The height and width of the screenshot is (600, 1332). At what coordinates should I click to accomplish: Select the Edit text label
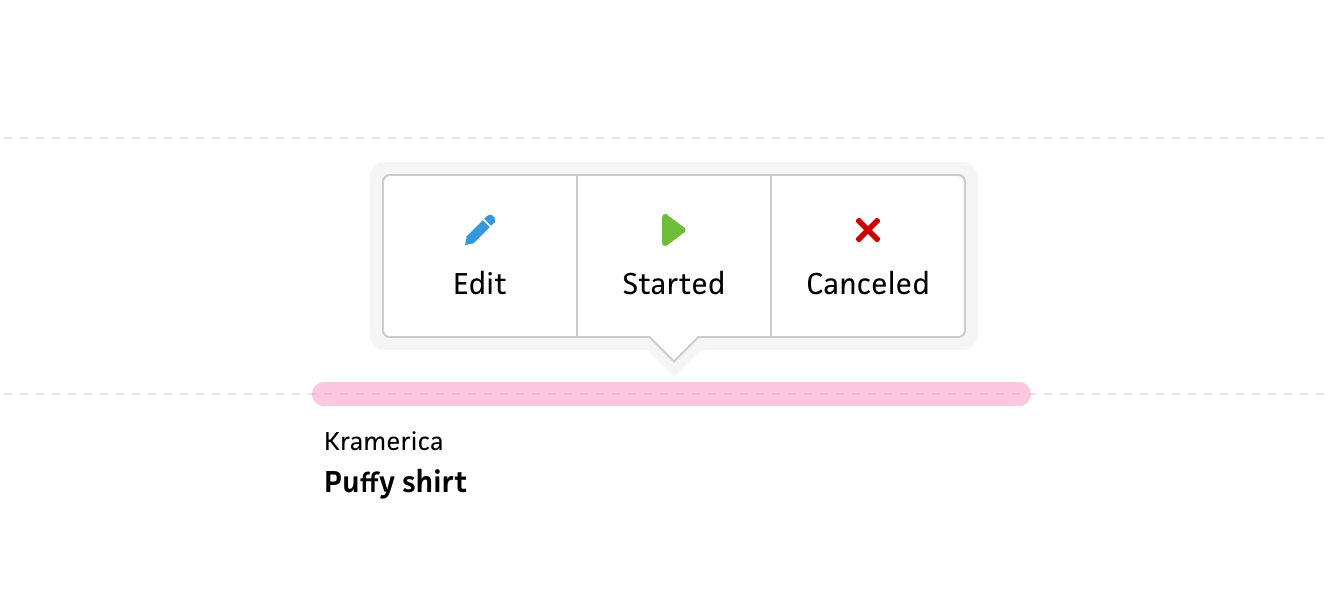(x=480, y=284)
